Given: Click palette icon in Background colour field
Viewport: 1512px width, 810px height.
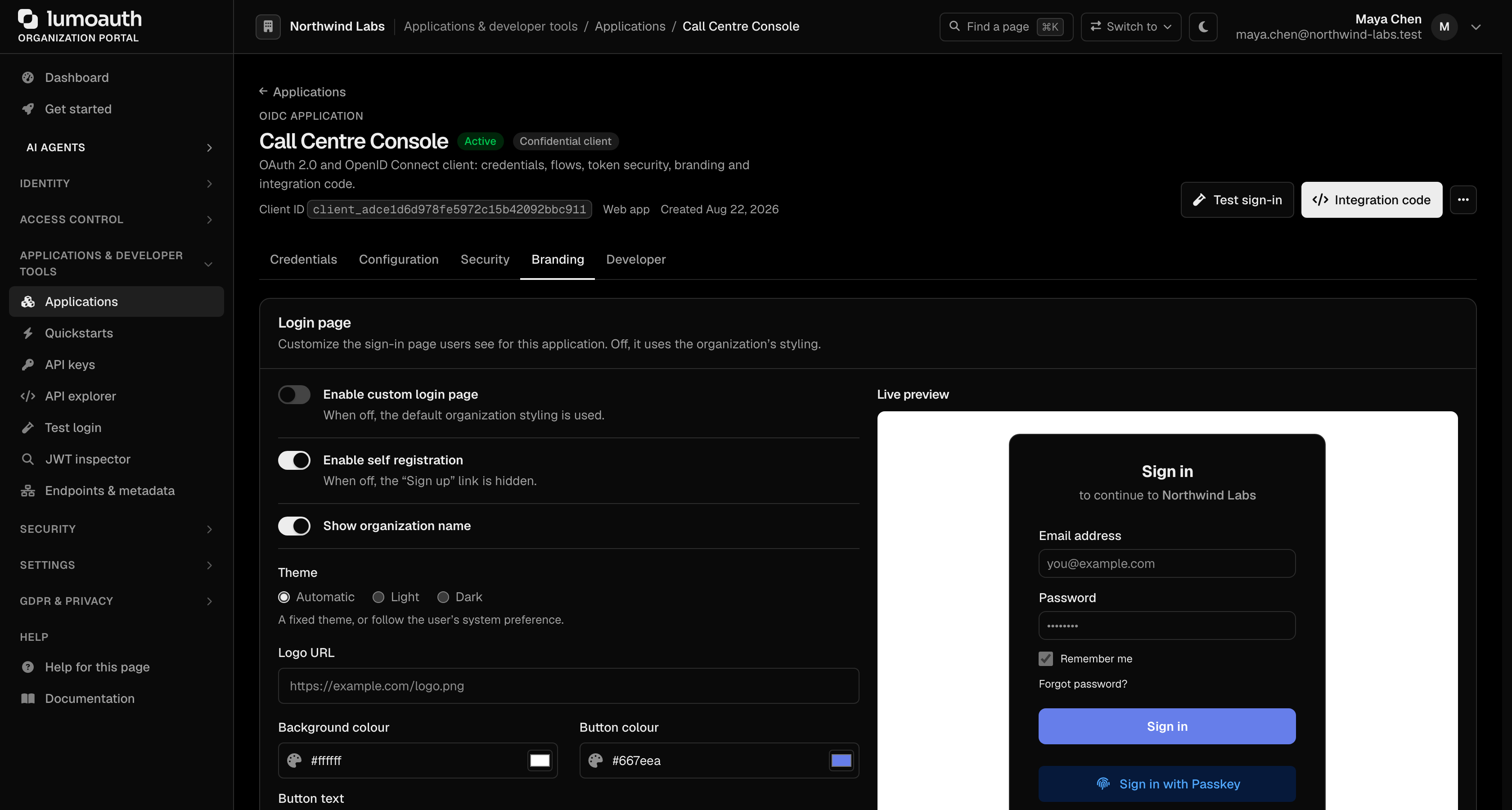Looking at the screenshot, I should [x=294, y=760].
